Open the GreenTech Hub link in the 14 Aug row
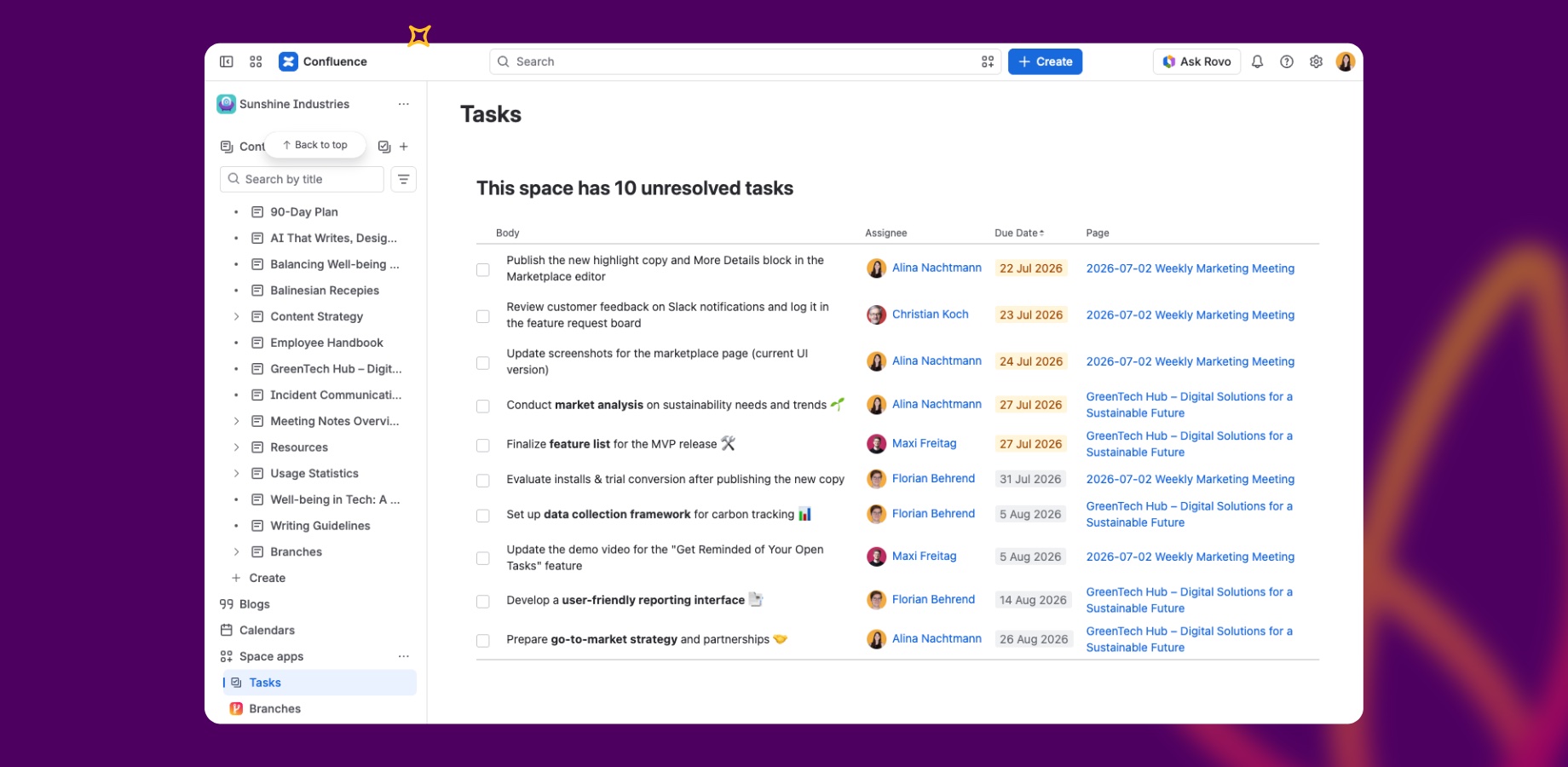Screen dimensions: 1568x767 (1190, 600)
